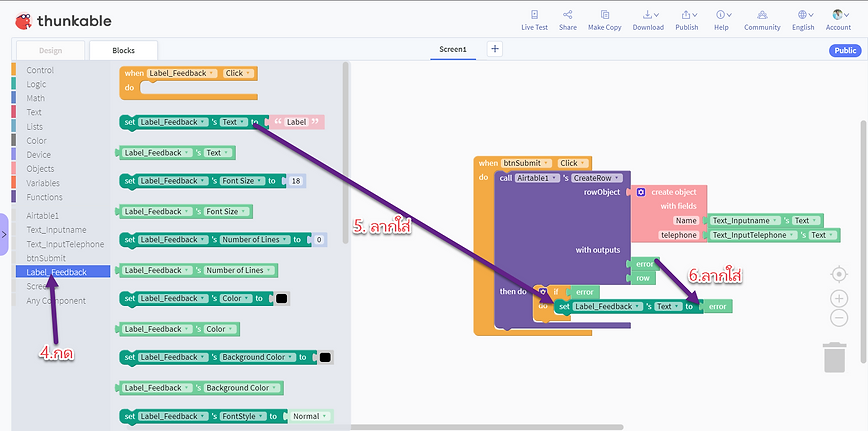Click the black Color swatch in set Color block
Screen dimensions: 868x431
(281, 299)
